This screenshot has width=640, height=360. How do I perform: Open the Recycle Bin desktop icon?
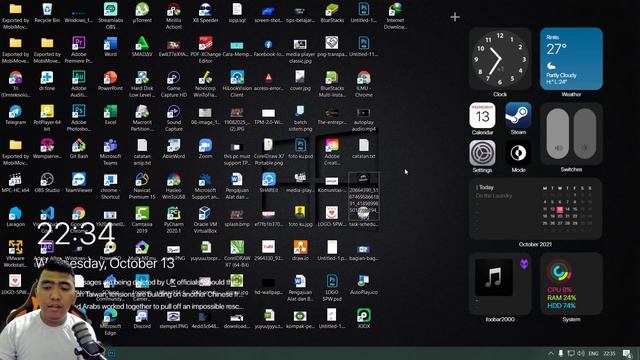tap(47, 12)
